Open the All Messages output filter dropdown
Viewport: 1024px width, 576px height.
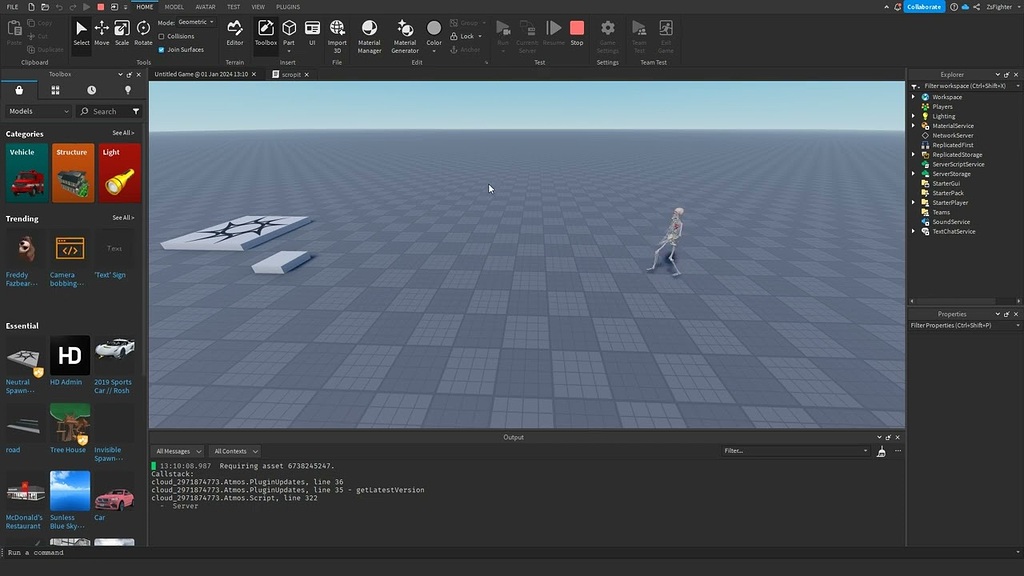point(177,451)
